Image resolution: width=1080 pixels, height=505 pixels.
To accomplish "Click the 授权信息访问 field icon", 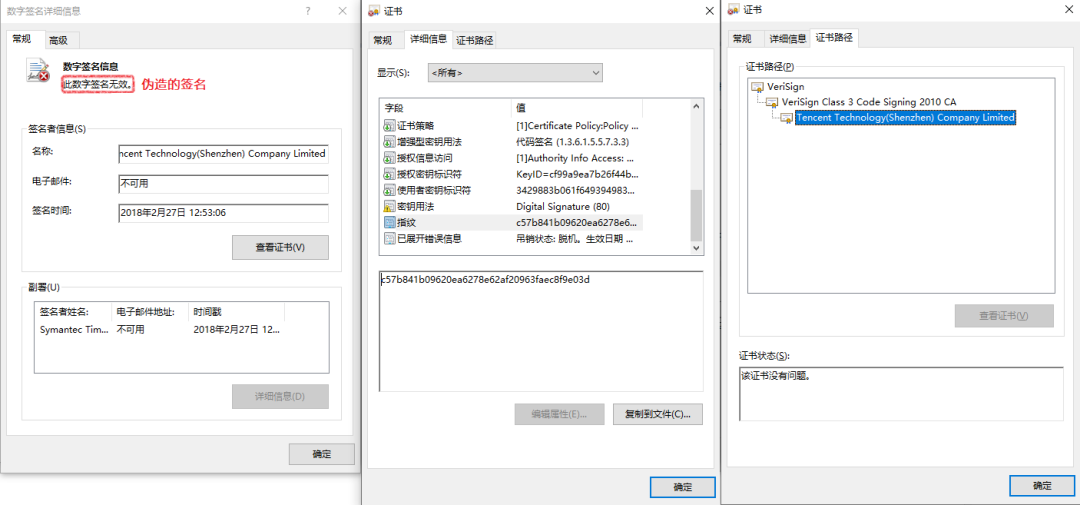I will point(390,158).
